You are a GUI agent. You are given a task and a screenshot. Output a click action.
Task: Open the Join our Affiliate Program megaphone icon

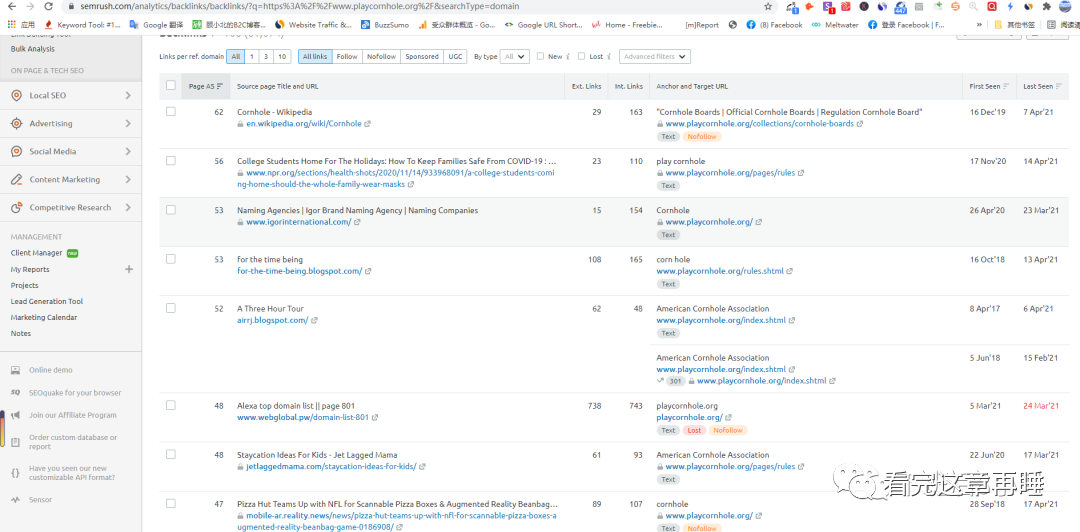[15, 415]
